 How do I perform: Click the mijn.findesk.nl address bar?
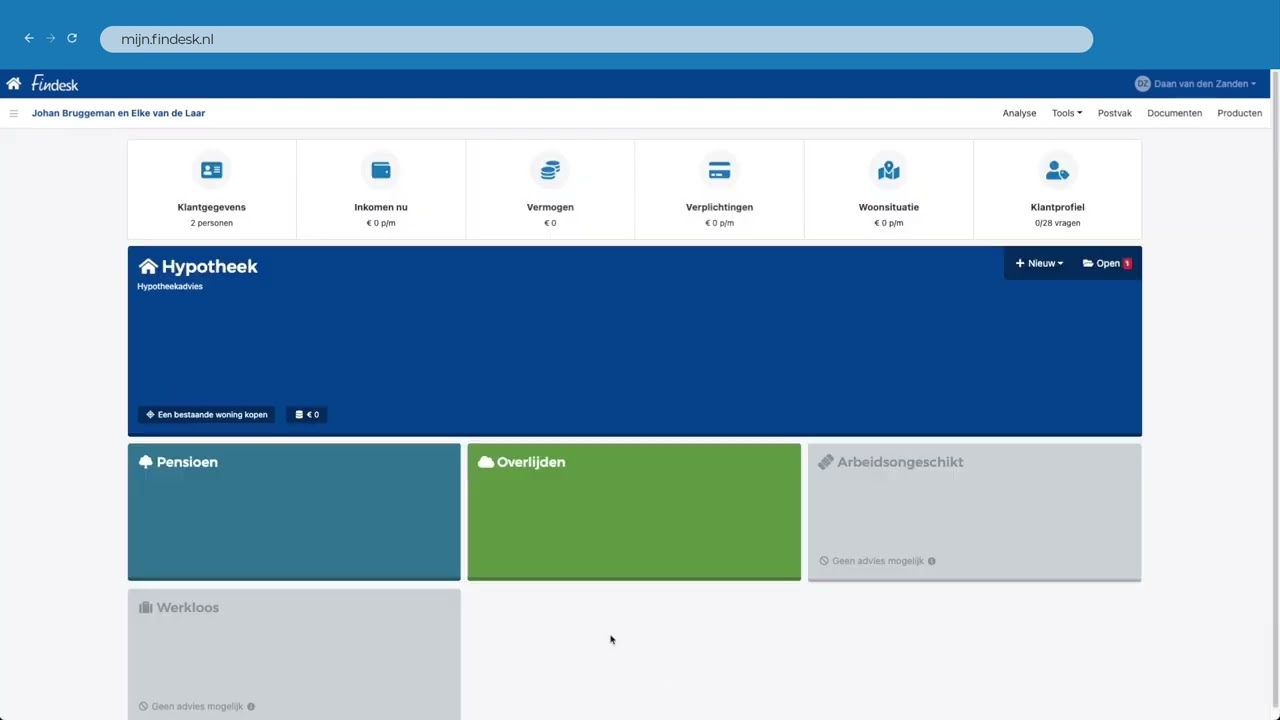(x=596, y=39)
